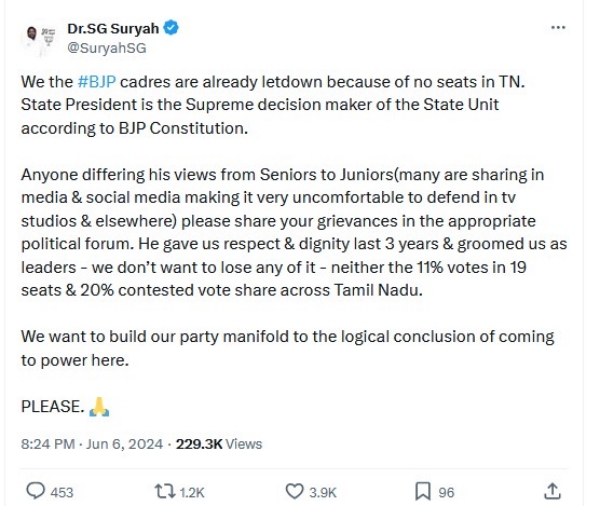Click the praying hands emoji
This screenshot has width=600, height=506.
pyautogui.click(x=98, y=406)
